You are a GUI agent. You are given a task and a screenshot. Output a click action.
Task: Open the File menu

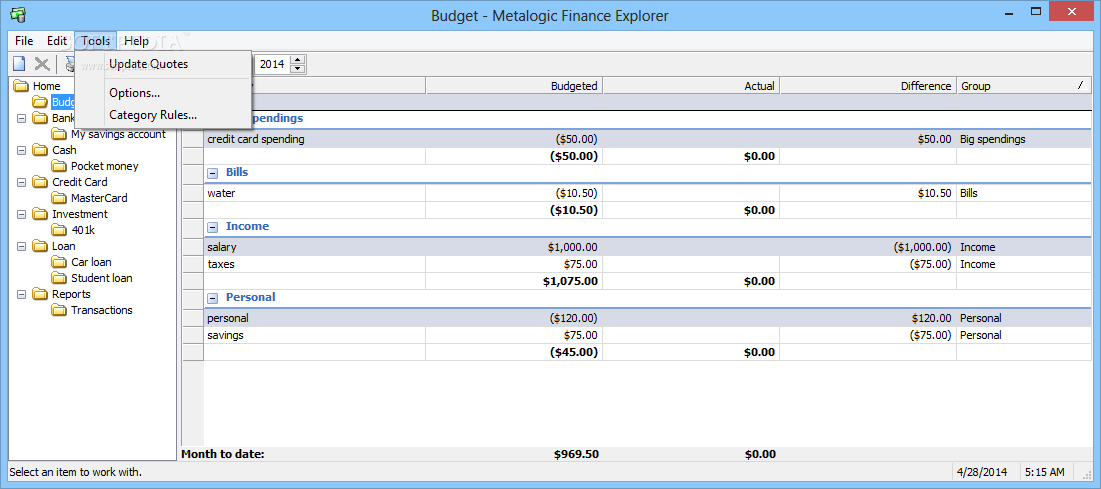coord(24,41)
